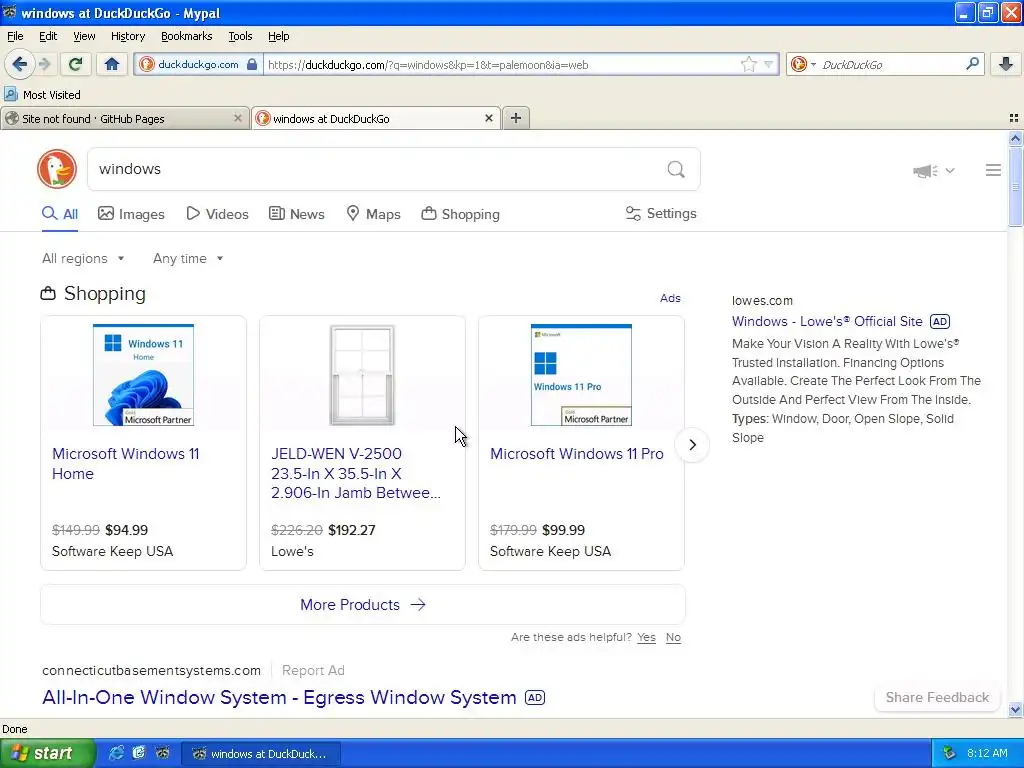This screenshot has height=768, width=1024.
Task: Click Report Ad link
Action: click(x=313, y=671)
